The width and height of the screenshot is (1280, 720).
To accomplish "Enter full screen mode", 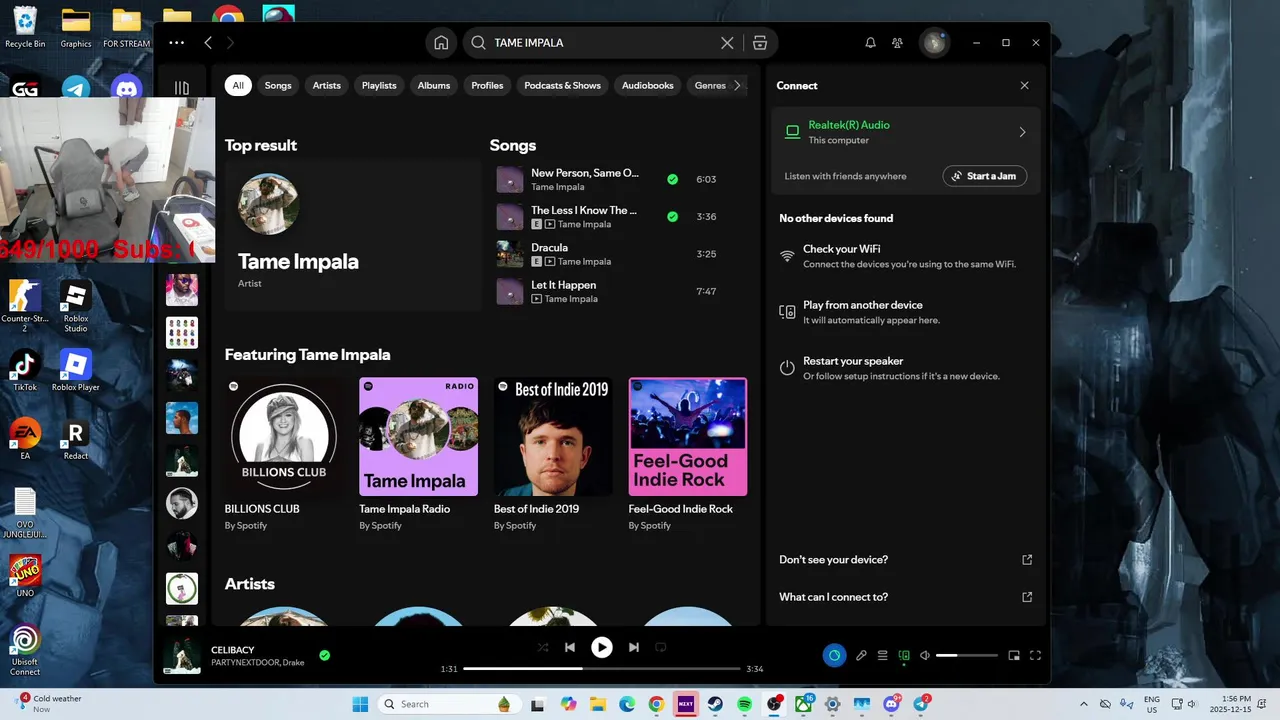I will [x=1036, y=656].
